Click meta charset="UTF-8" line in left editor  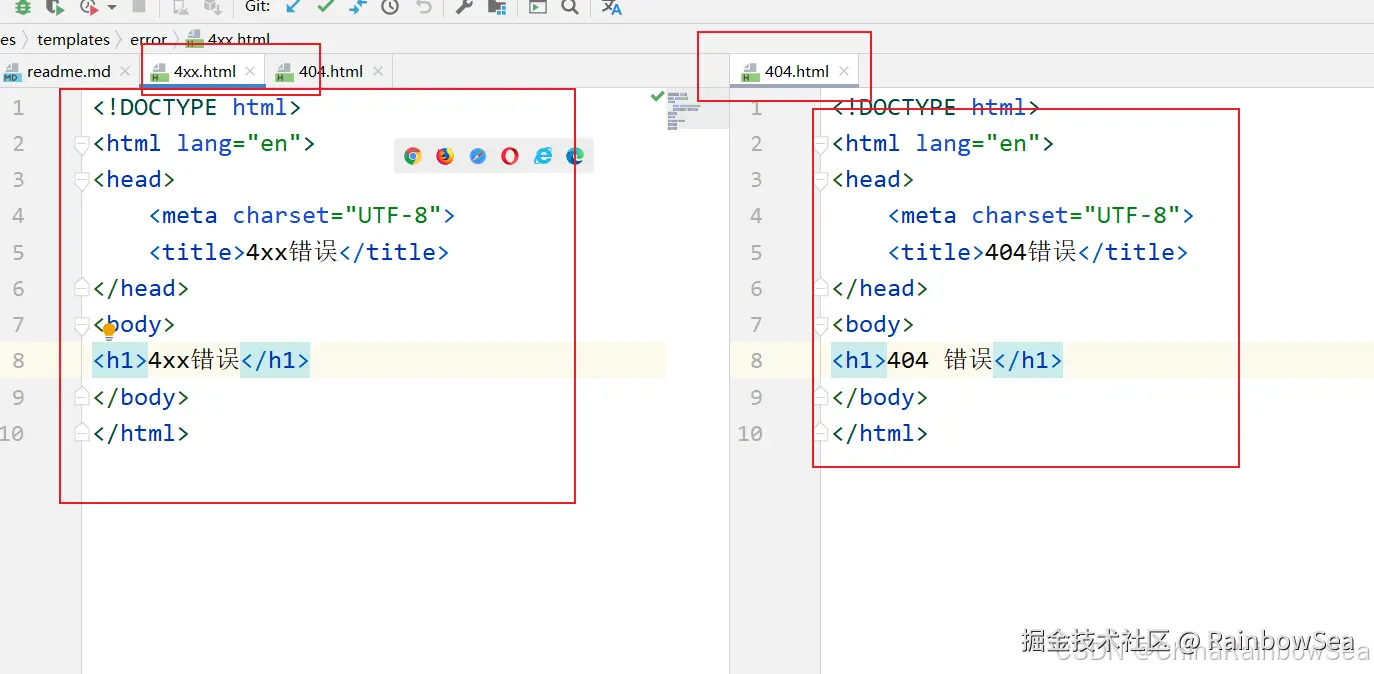click(302, 216)
